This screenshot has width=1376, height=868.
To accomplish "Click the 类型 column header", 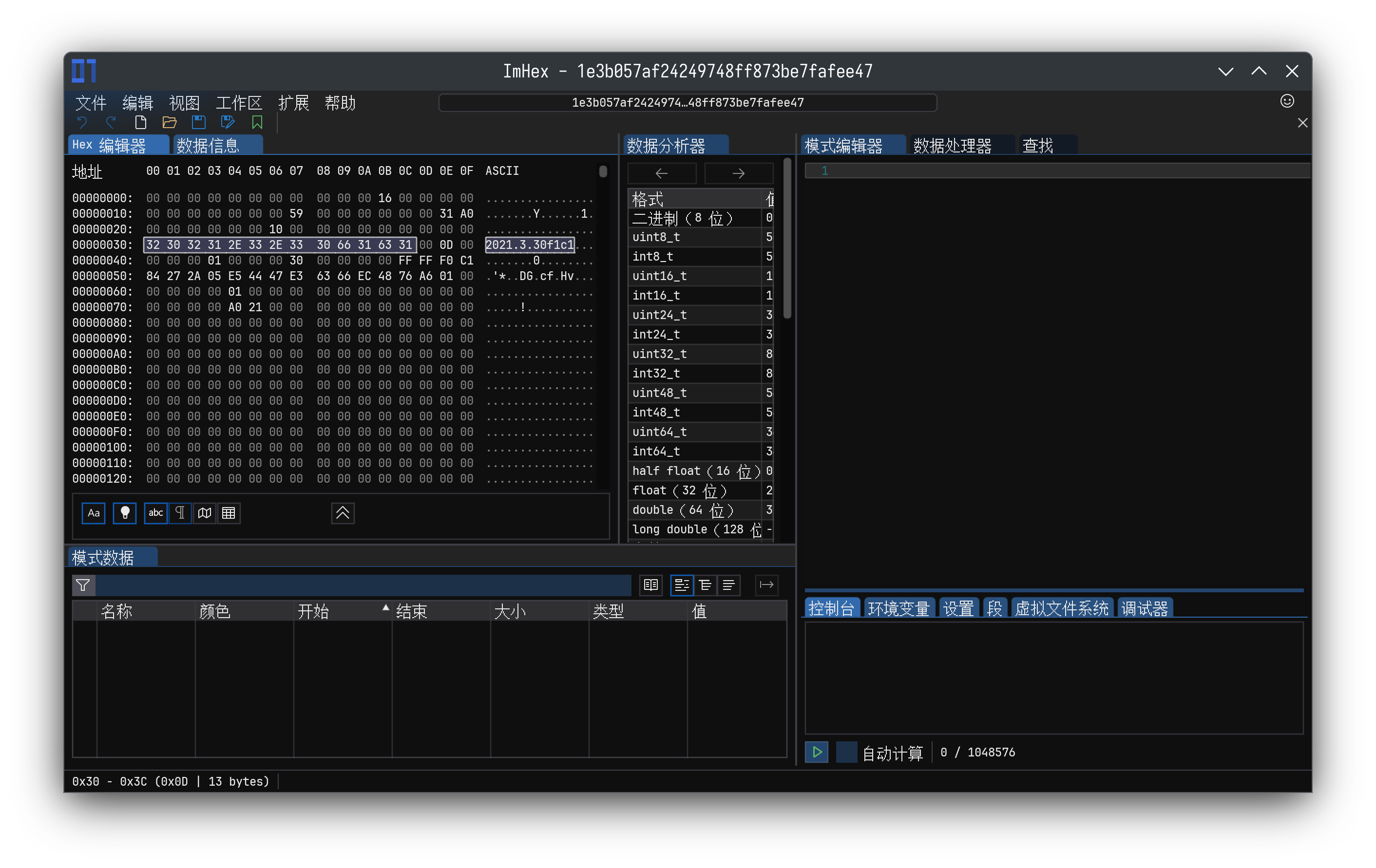I will (x=638, y=611).
